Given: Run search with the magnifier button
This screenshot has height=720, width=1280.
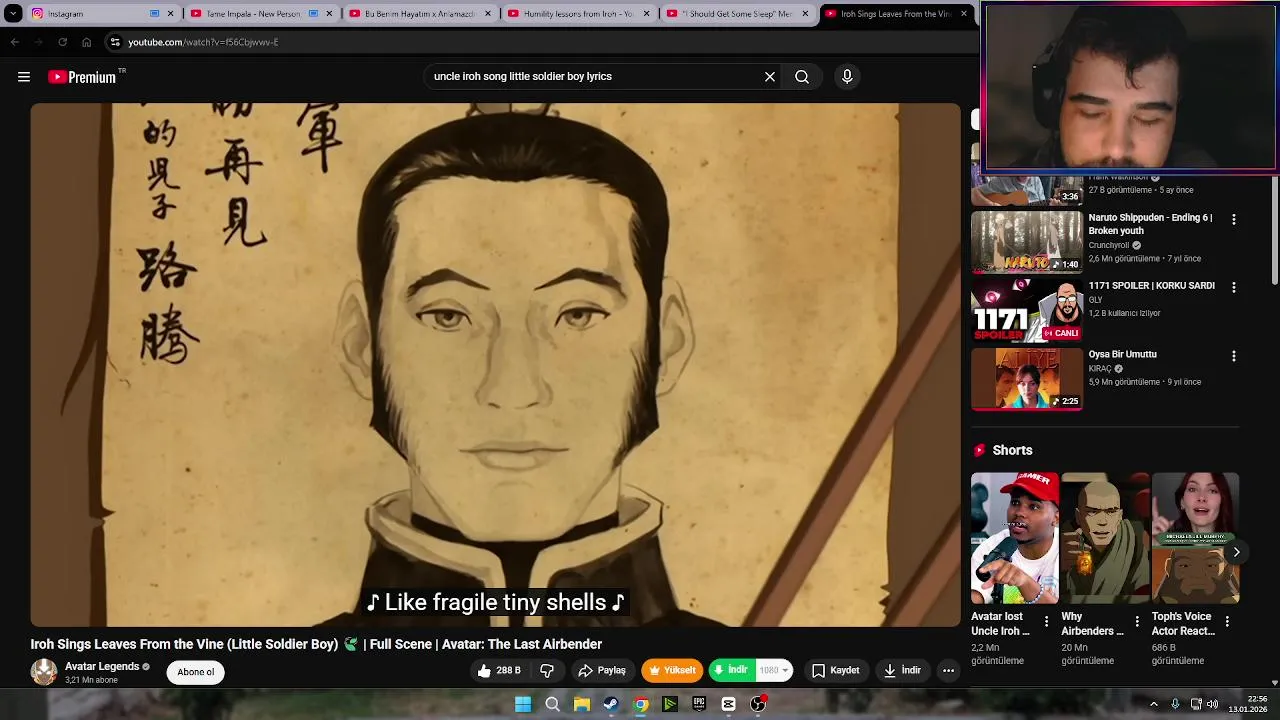Looking at the screenshot, I should [802, 77].
